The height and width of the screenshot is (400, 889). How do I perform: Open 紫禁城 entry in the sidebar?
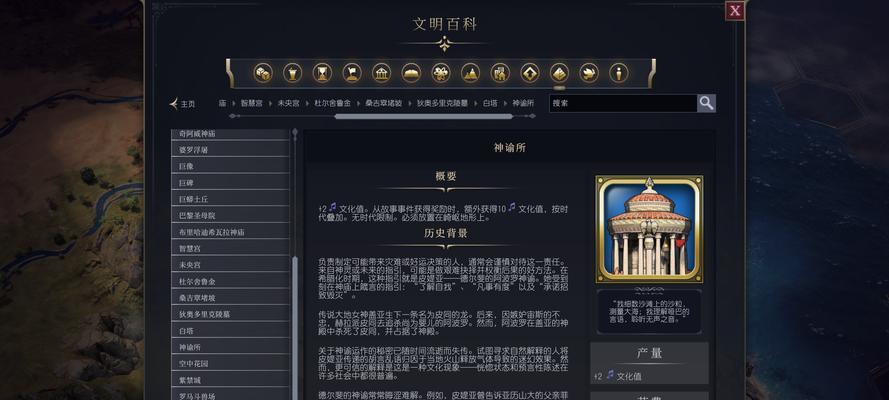coord(230,379)
